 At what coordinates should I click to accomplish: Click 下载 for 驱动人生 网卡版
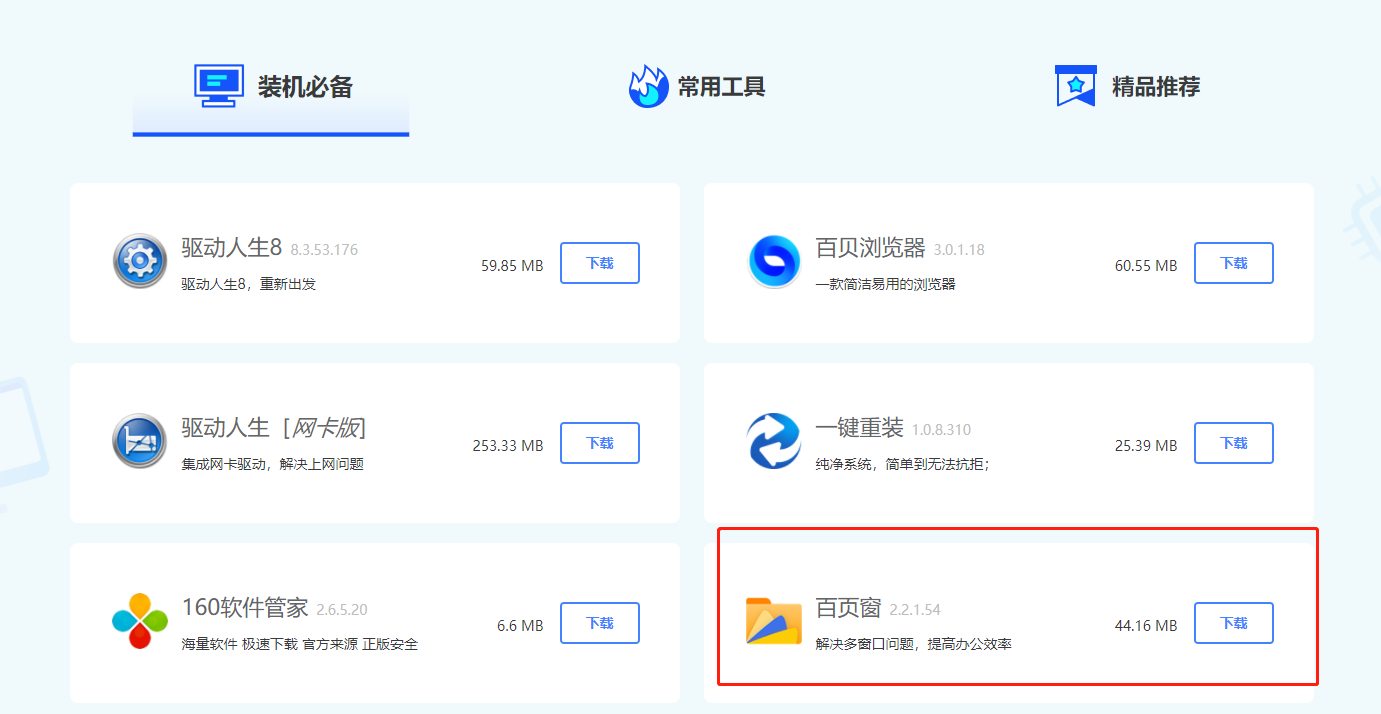tap(600, 443)
